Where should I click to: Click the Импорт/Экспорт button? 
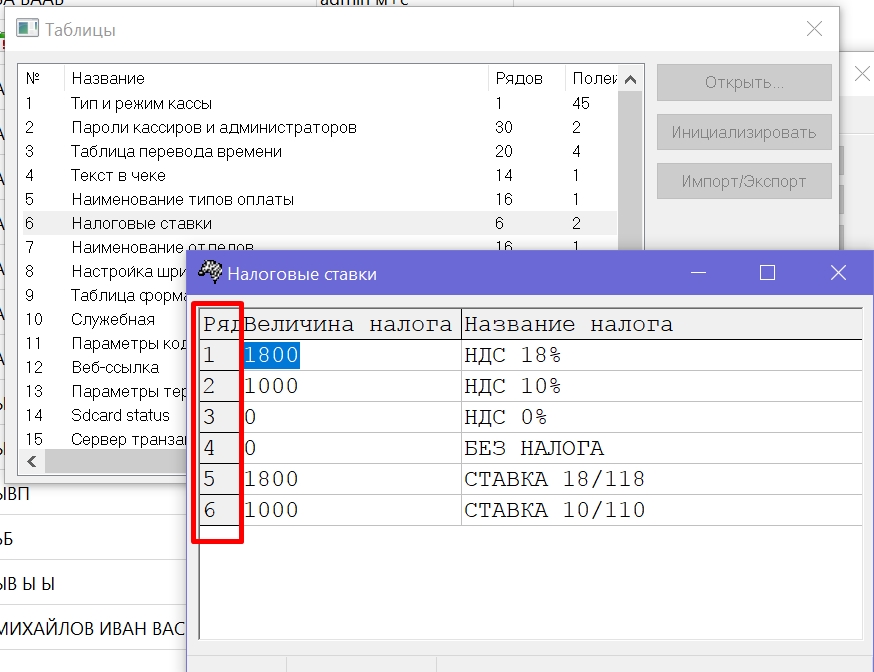pos(744,181)
